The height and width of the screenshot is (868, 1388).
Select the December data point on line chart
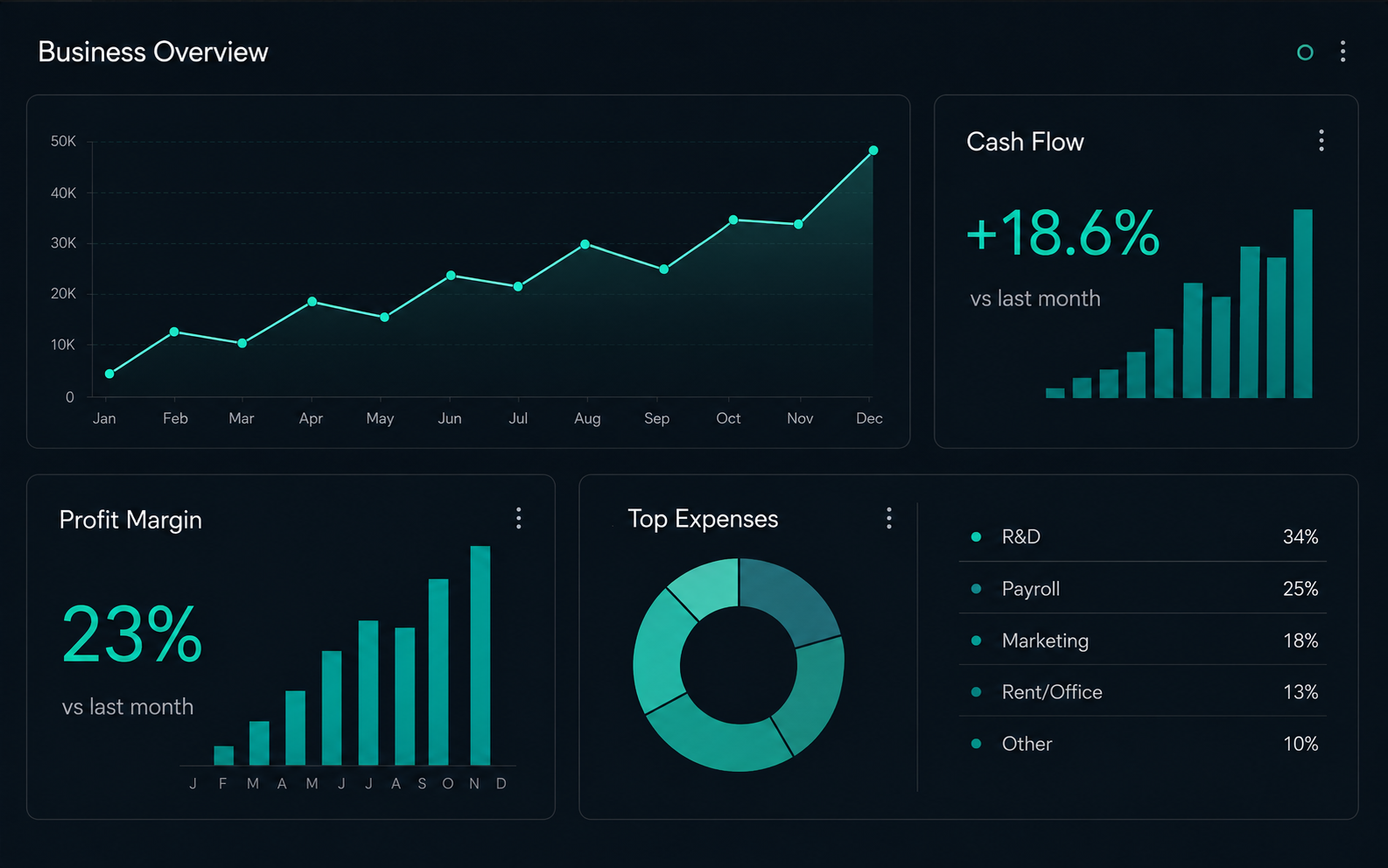pos(873,150)
